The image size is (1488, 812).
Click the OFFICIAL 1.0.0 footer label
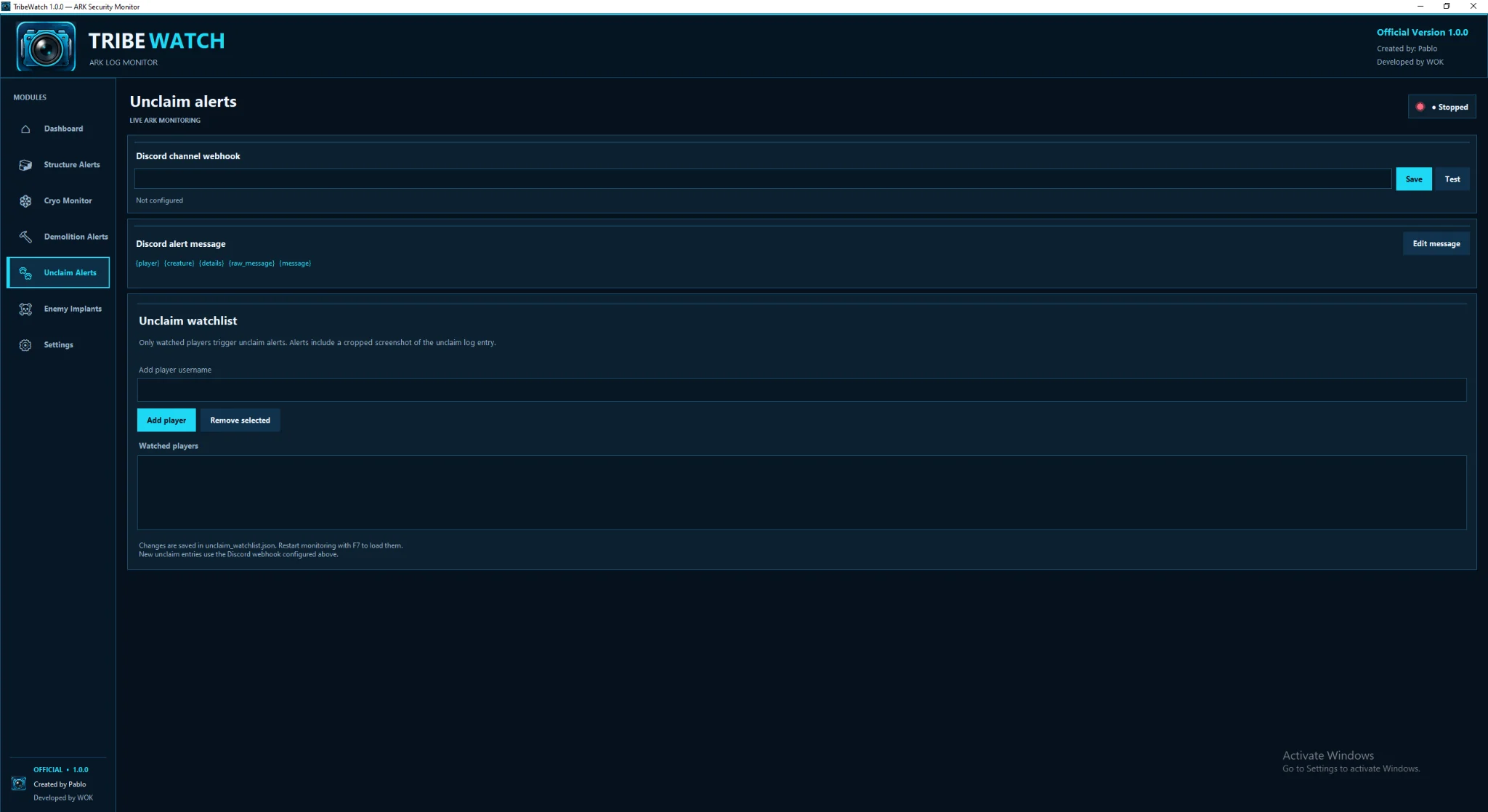point(61,770)
